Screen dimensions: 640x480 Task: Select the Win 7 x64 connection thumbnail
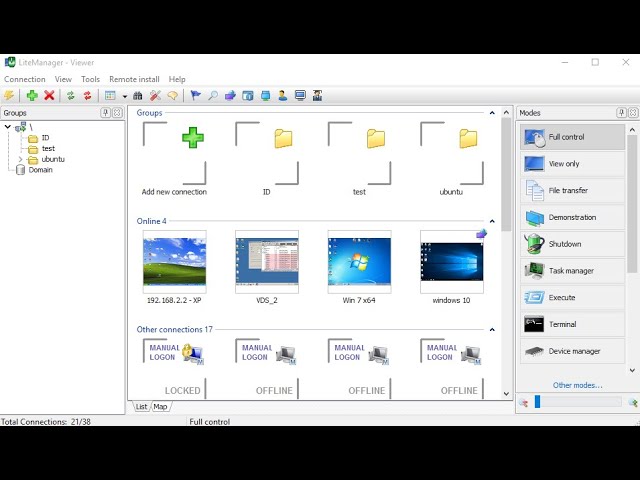pyautogui.click(x=359, y=267)
